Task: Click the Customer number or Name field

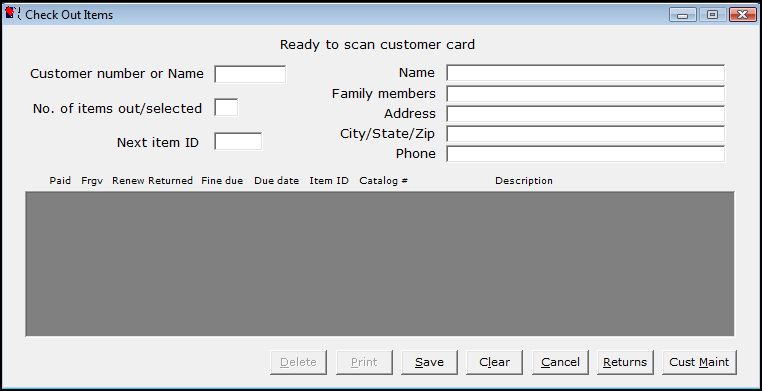Action: (250, 74)
